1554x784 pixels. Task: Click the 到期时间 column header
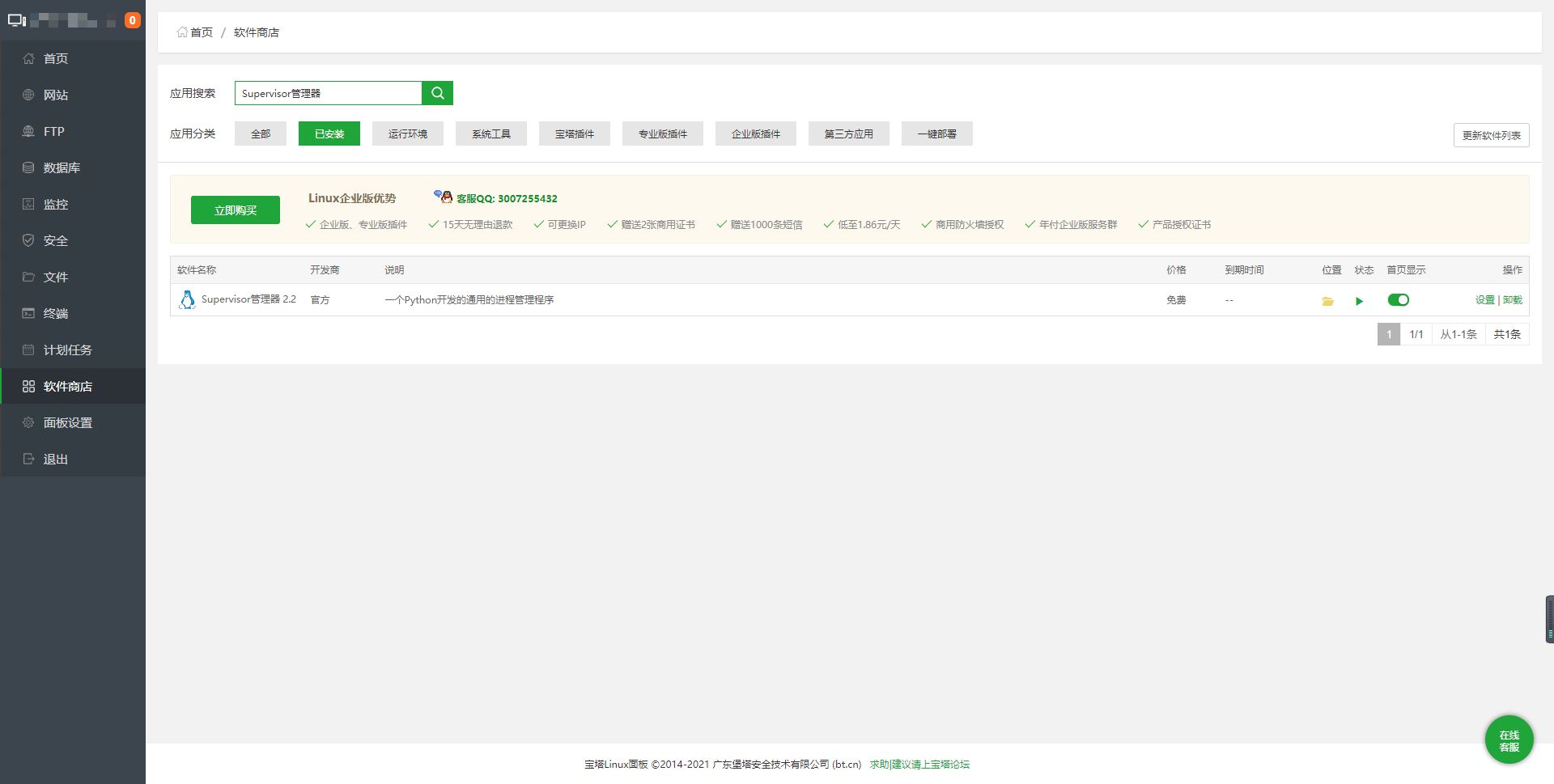coord(1244,269)
